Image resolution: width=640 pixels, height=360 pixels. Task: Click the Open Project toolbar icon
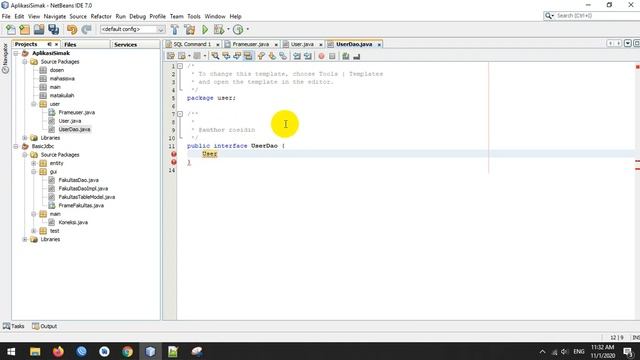39,29
